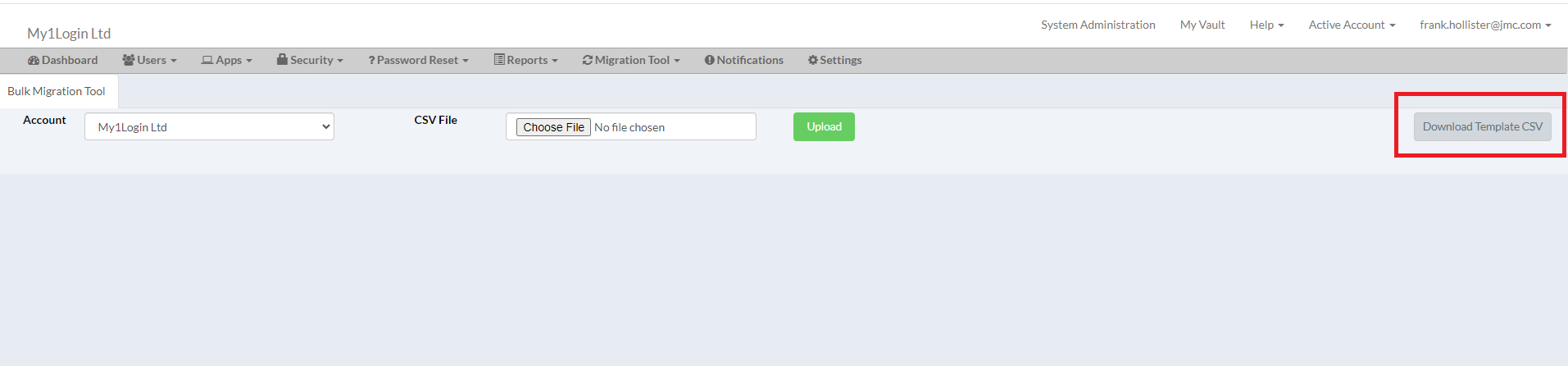Expand the Active Account menu

coord(1351,25)
